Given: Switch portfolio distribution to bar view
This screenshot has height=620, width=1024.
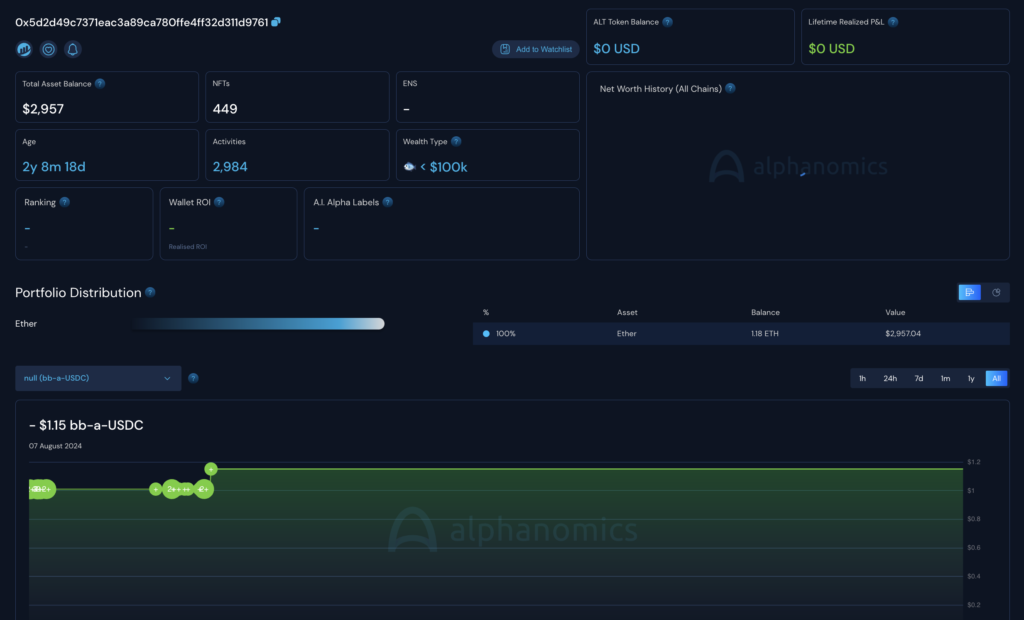Looking at the screenshot, I should 969,292.
